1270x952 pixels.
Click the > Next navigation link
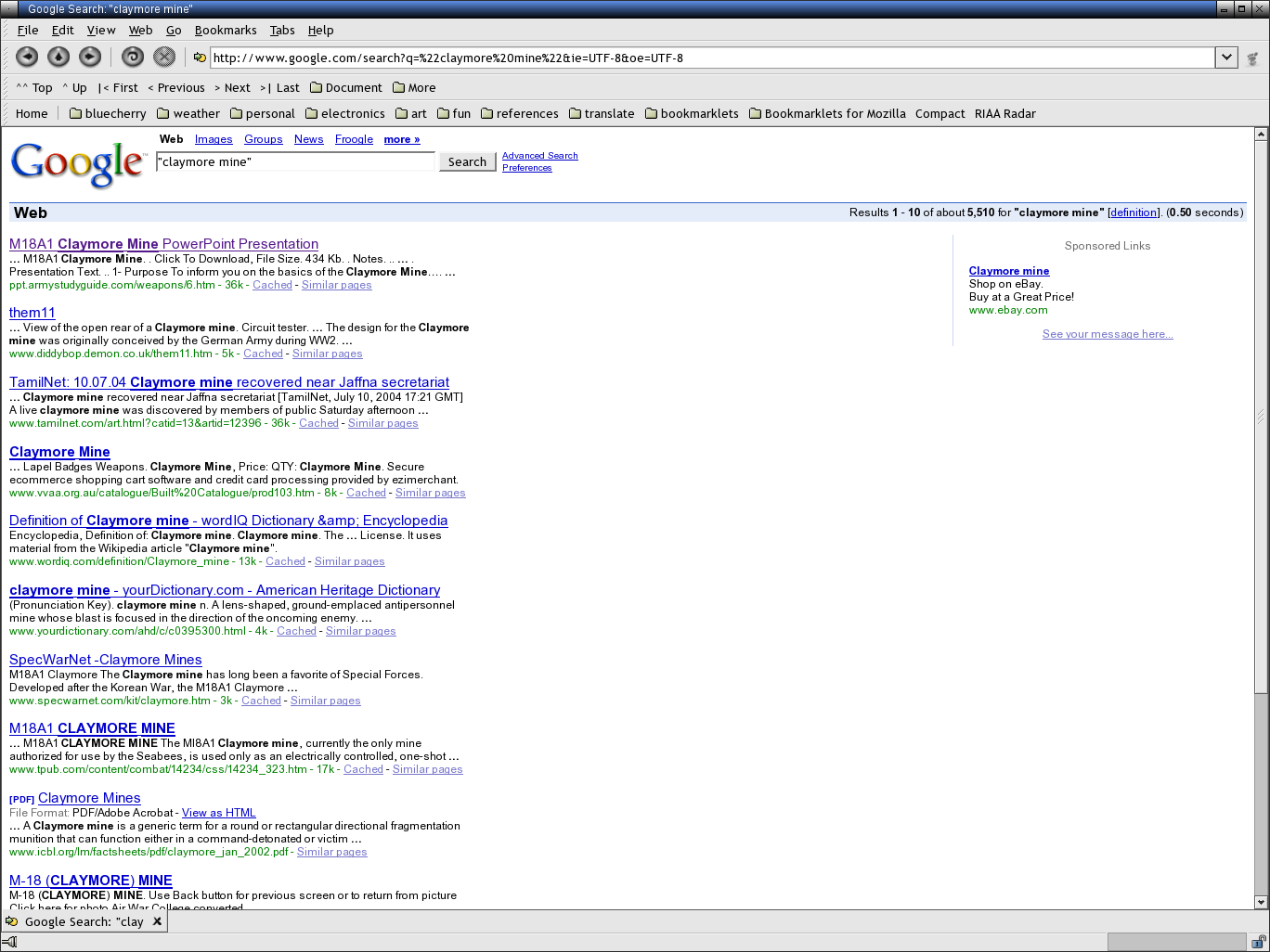coord(232,87)
